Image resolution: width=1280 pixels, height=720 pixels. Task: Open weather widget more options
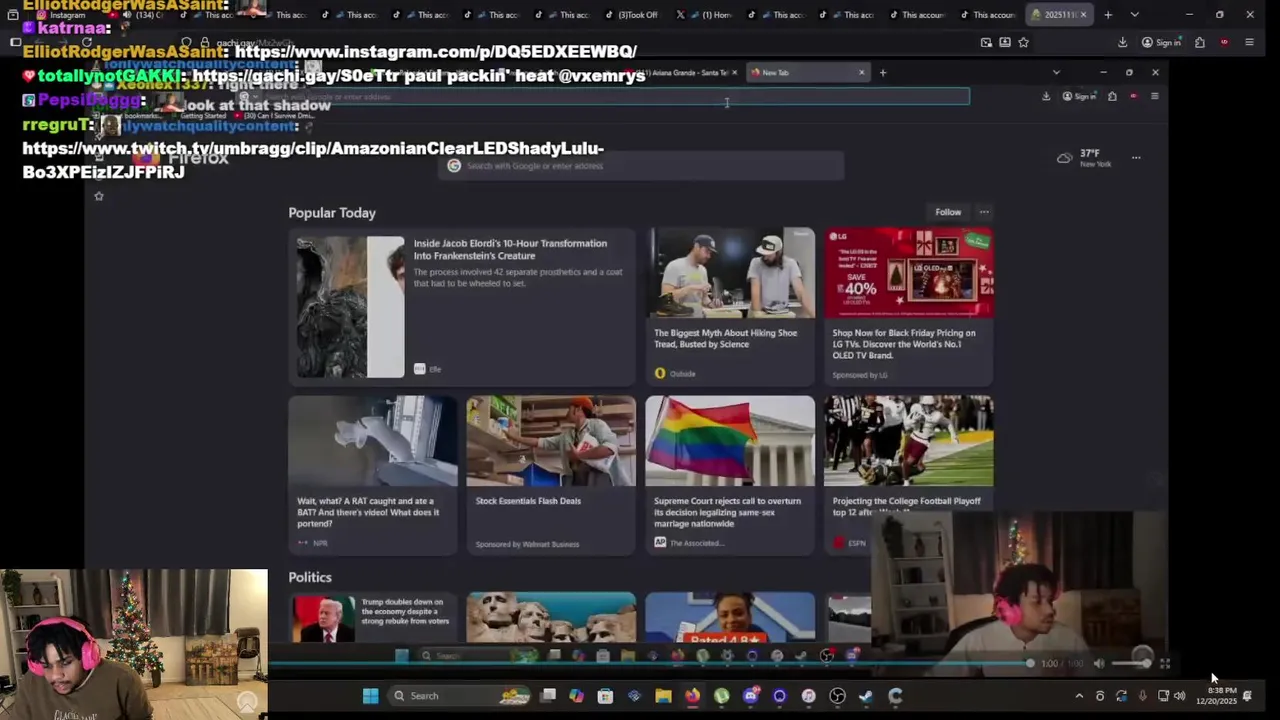1136,158
